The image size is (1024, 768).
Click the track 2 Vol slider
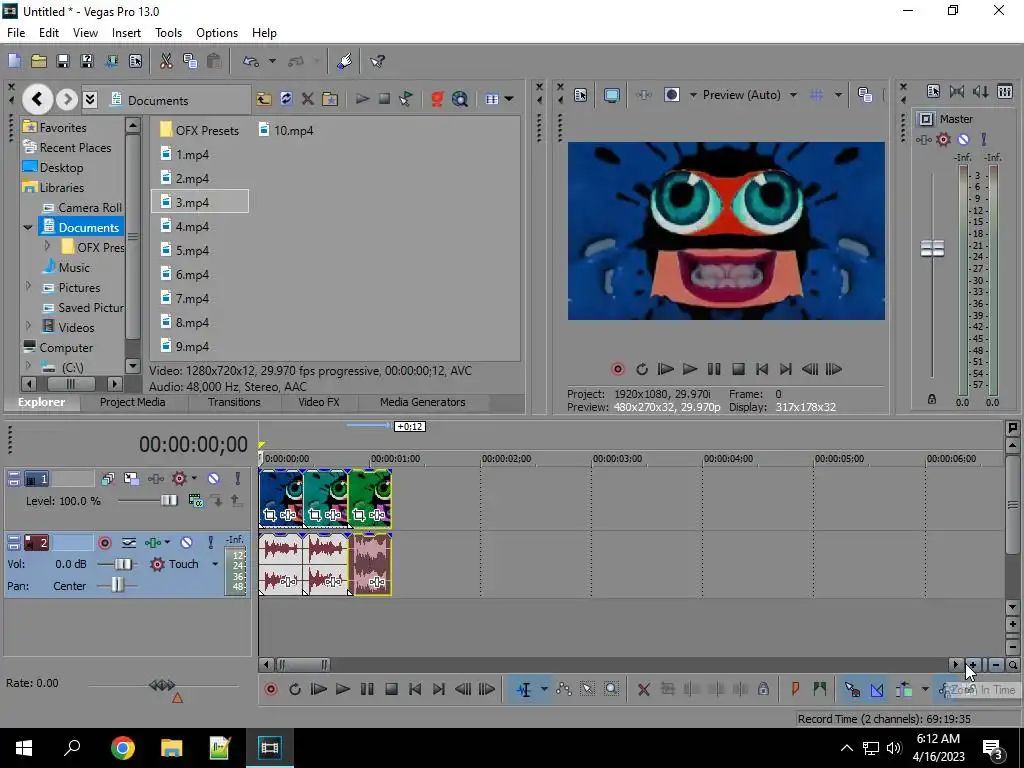[x=123, y=564]
